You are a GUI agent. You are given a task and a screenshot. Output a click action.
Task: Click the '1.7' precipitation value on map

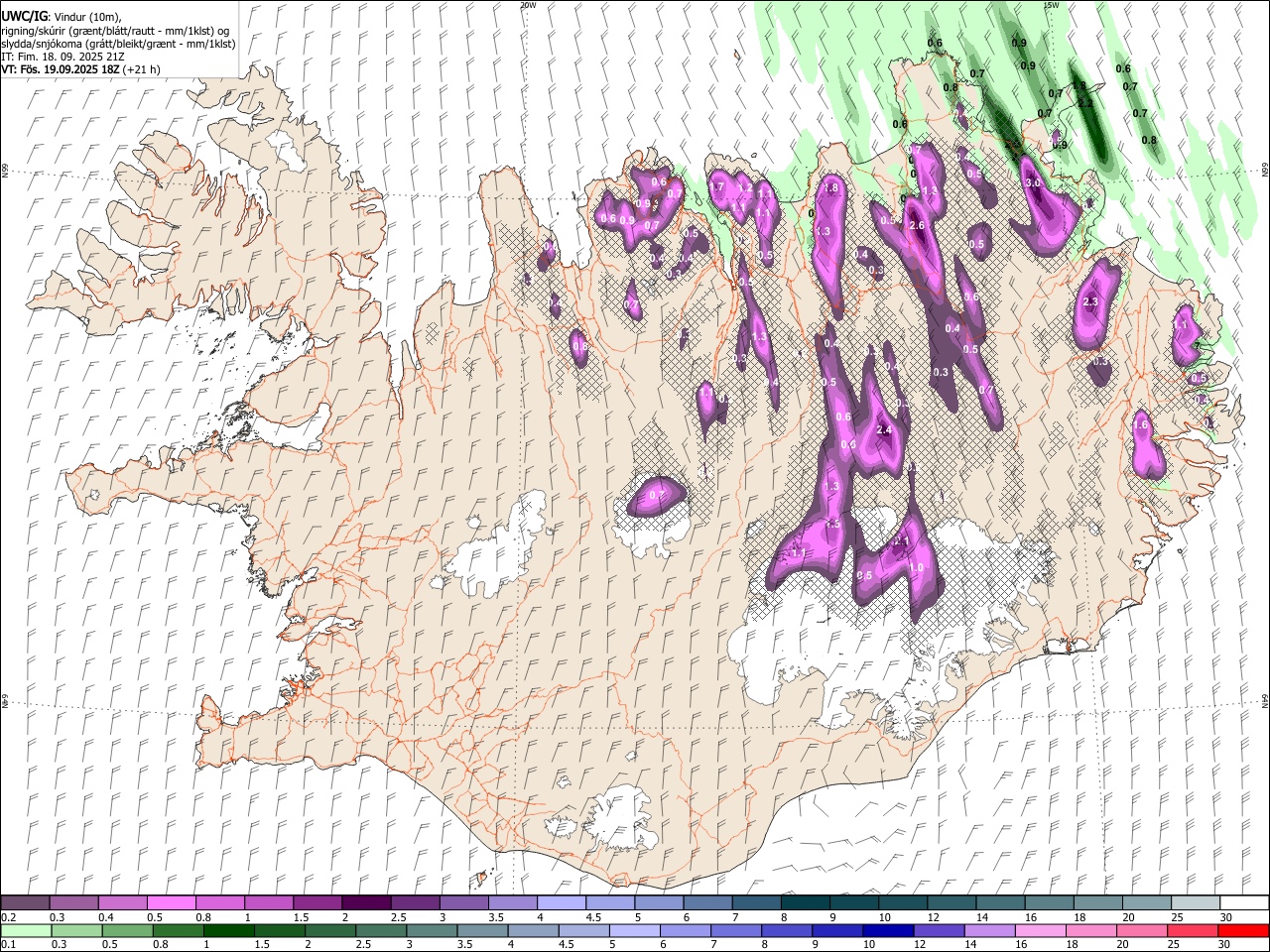click(718, 186)
